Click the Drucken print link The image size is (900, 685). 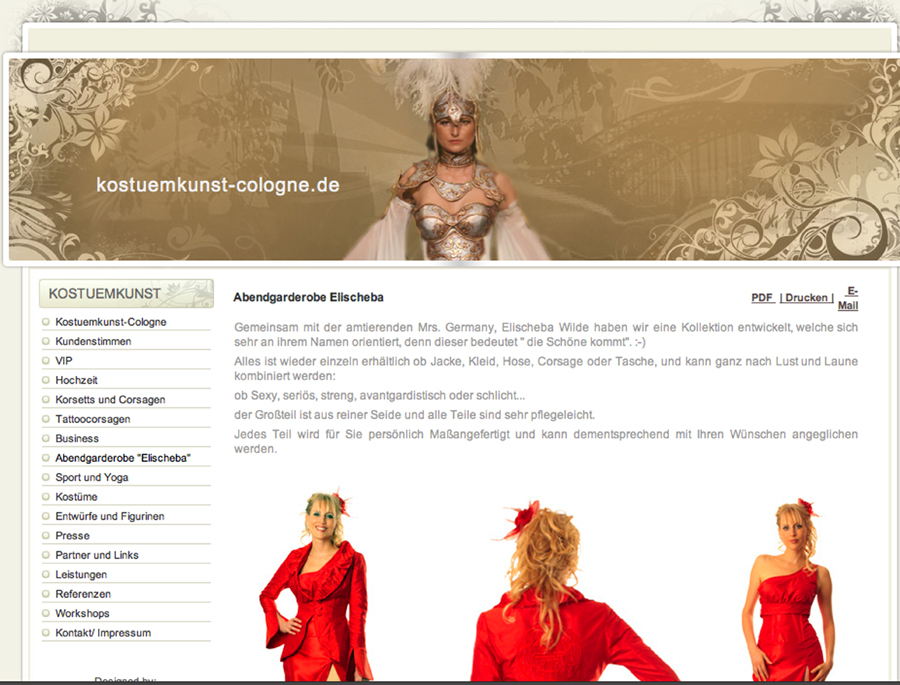point(805,297)
